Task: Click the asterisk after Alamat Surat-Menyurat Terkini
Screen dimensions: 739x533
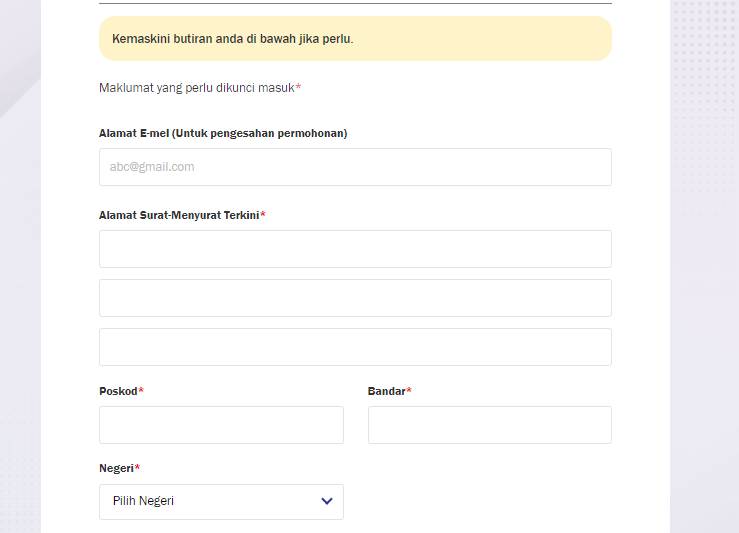Action: 263,214
